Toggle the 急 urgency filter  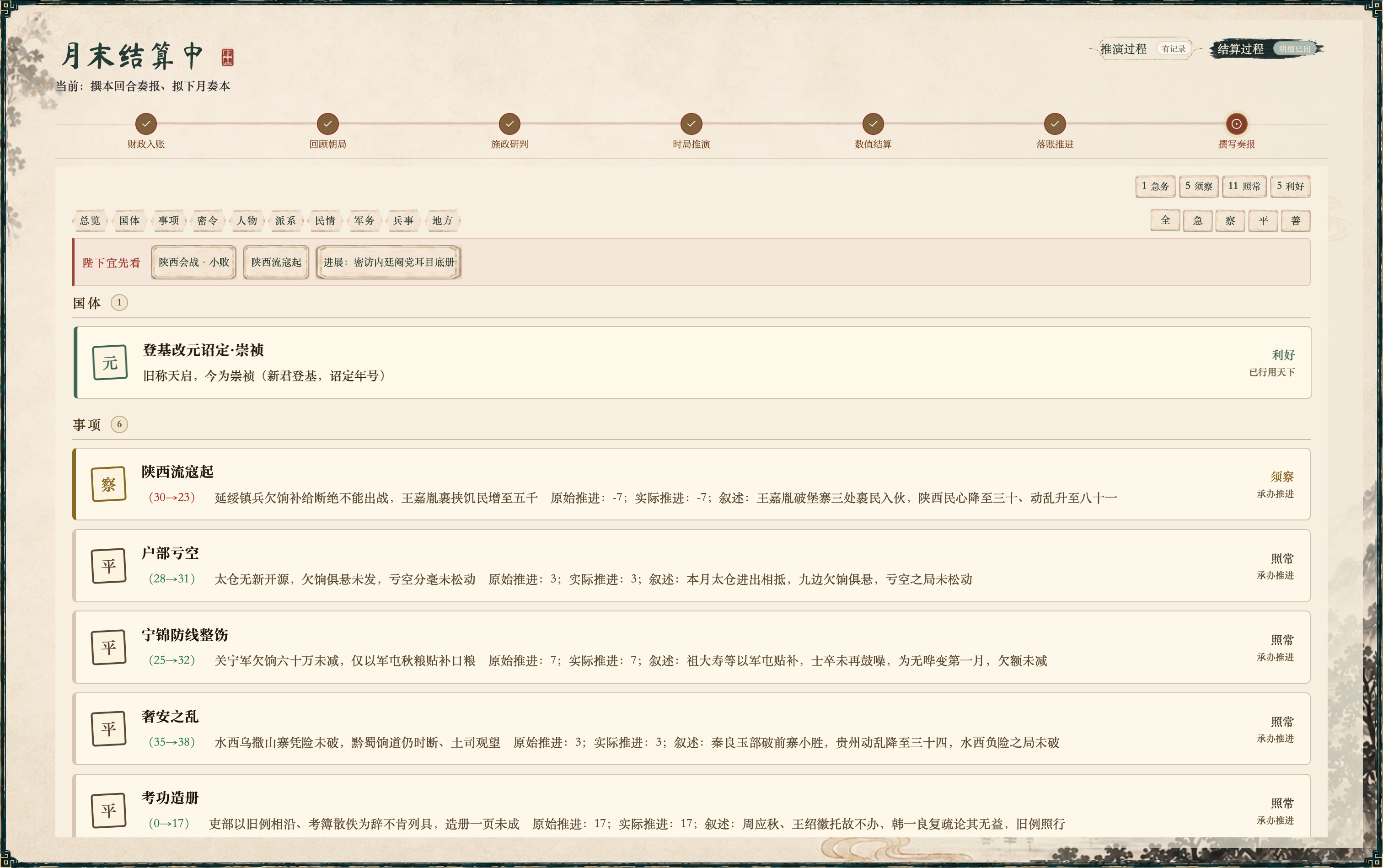[x=1198, y=220]
